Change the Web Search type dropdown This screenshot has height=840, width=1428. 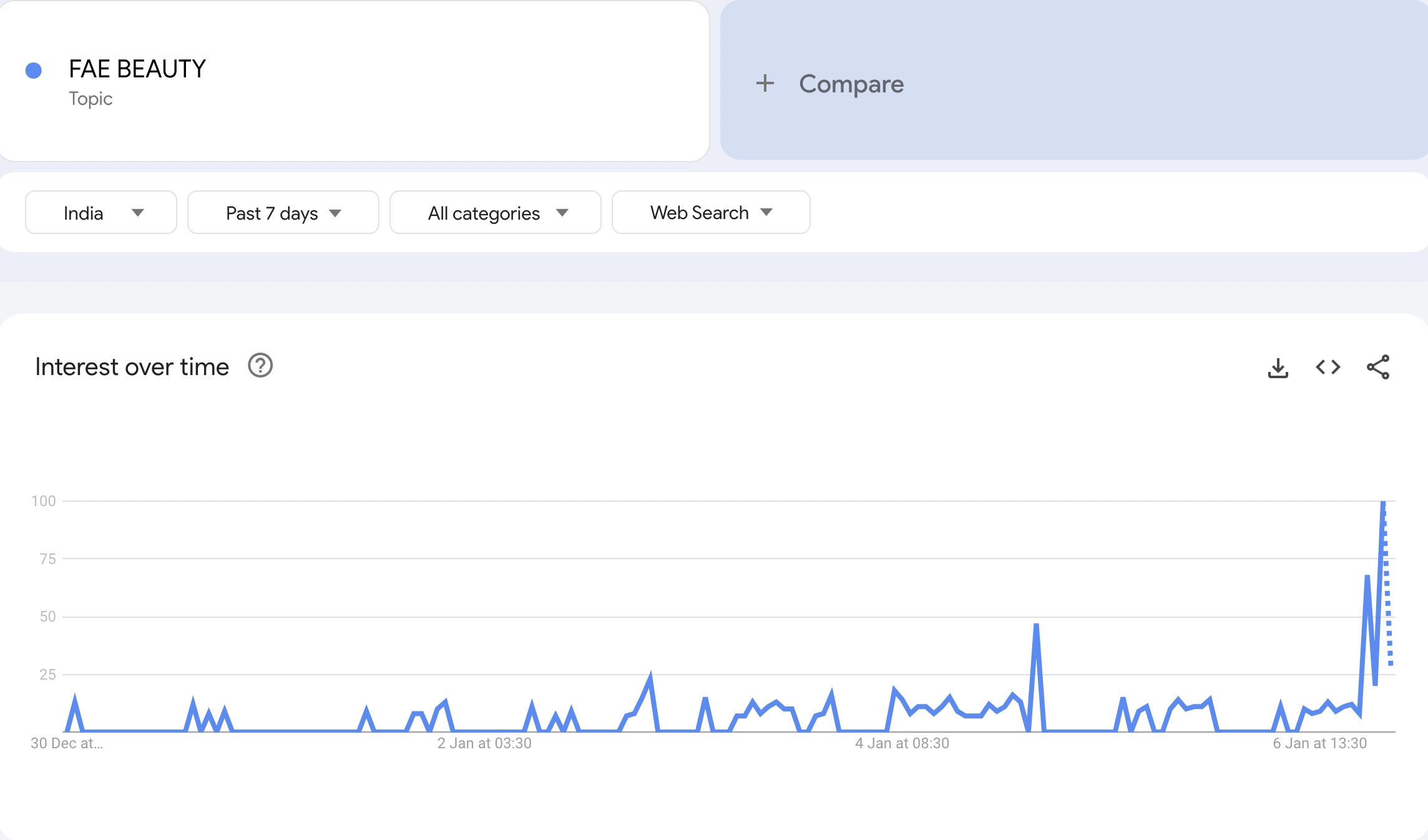point(711,213)
